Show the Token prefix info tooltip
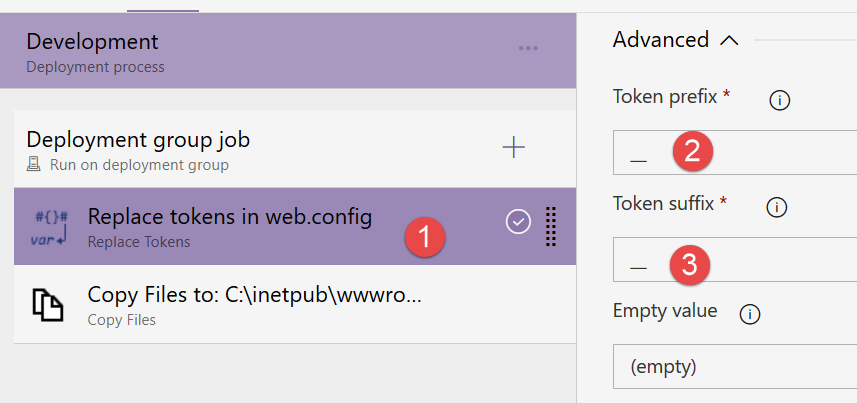This screenshot has height=403, width=857. [x=779, y=99]
